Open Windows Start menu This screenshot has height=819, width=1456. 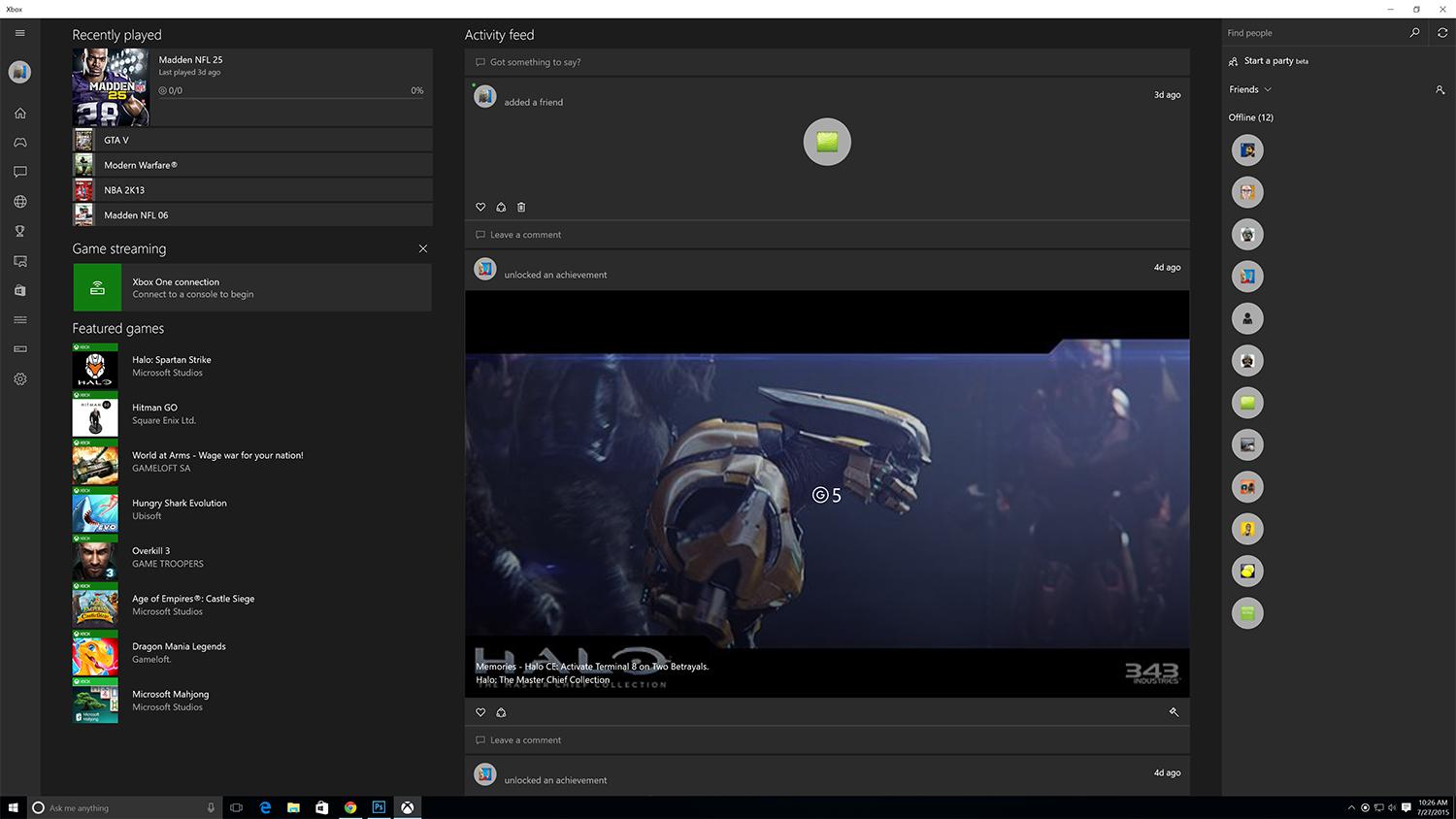click(14, 807)
